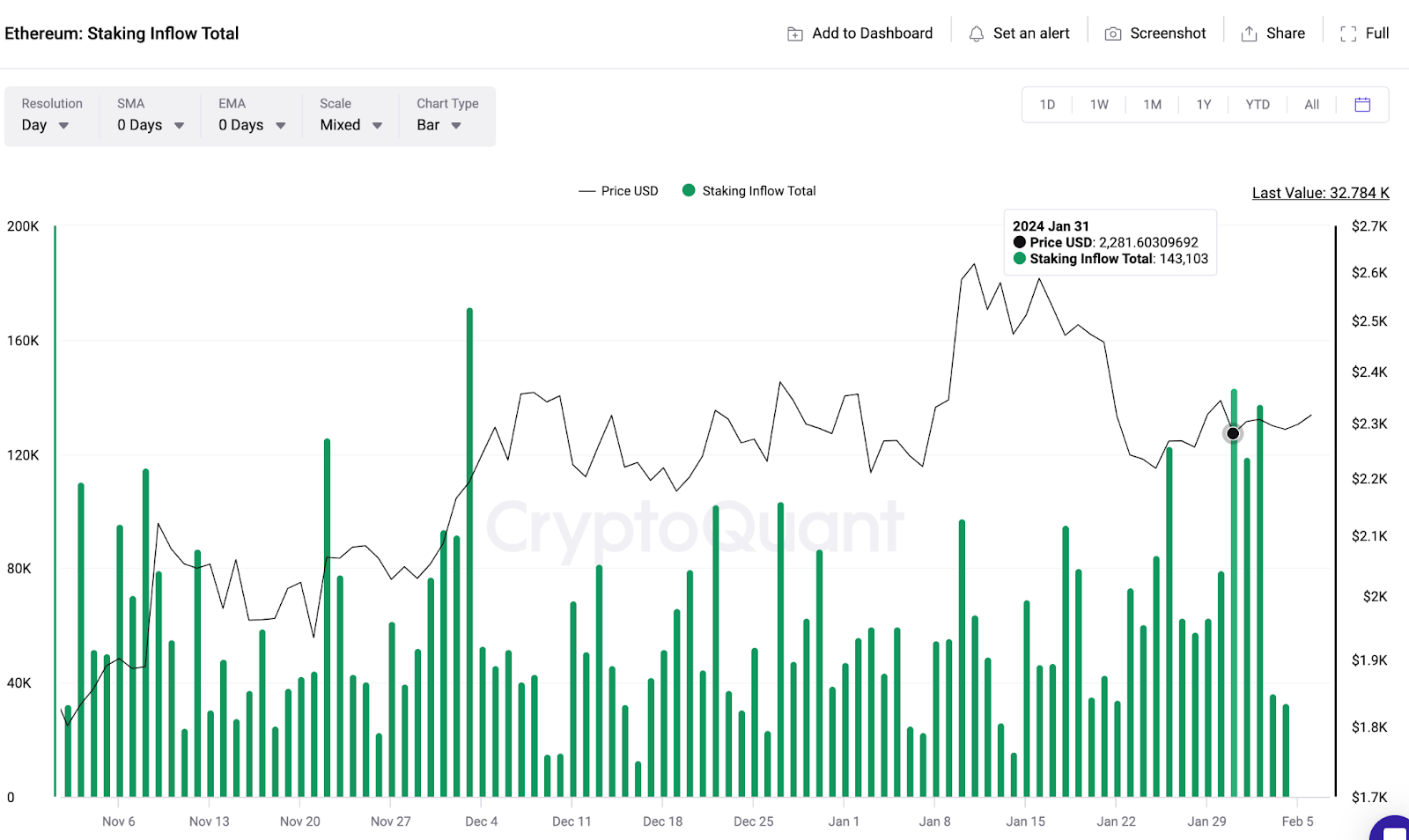The width and height of the screenshot is (1409, 840).
Task: Select the All time range tab
Action: [x=1311, y=104]
